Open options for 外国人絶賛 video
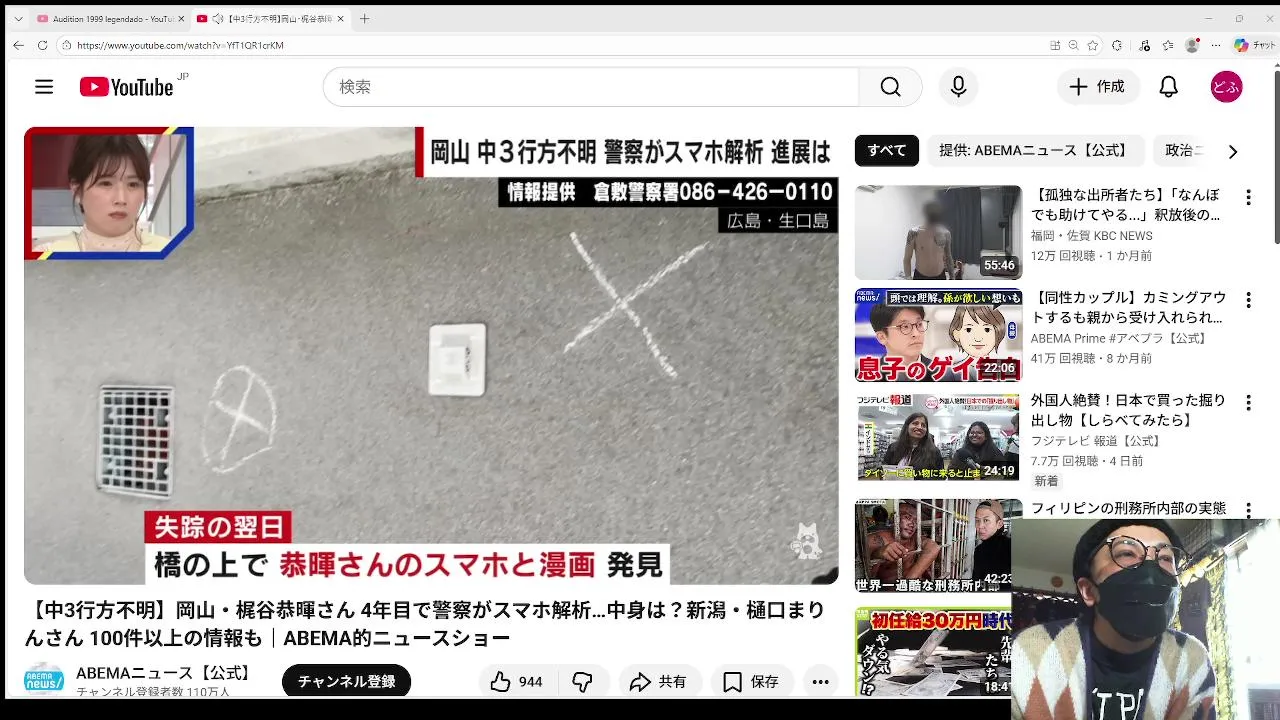Viewport: 1280px width, 720px height. pos(1248,403)
